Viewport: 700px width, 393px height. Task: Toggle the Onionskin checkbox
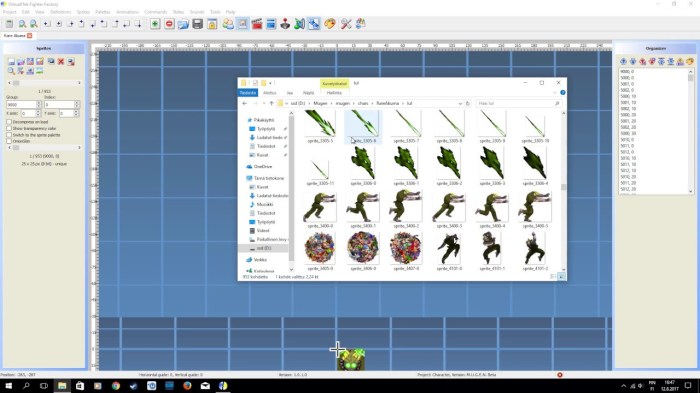(9, 141)
